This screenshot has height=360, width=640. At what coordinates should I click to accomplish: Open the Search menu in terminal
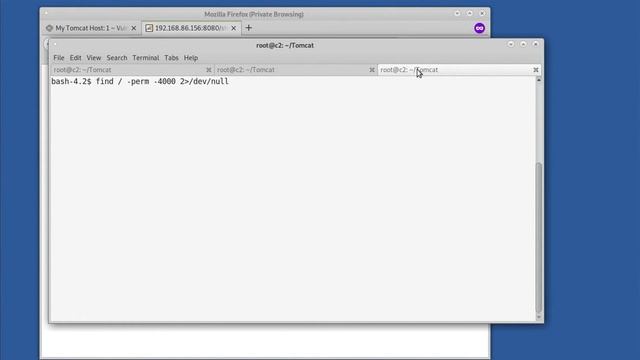(117, 58)
